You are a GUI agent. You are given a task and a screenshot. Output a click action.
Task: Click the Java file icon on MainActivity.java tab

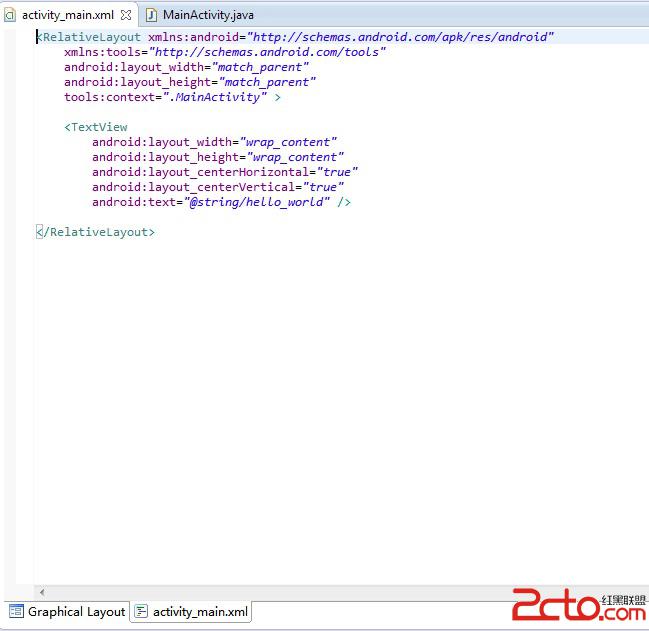pos(151,15)
